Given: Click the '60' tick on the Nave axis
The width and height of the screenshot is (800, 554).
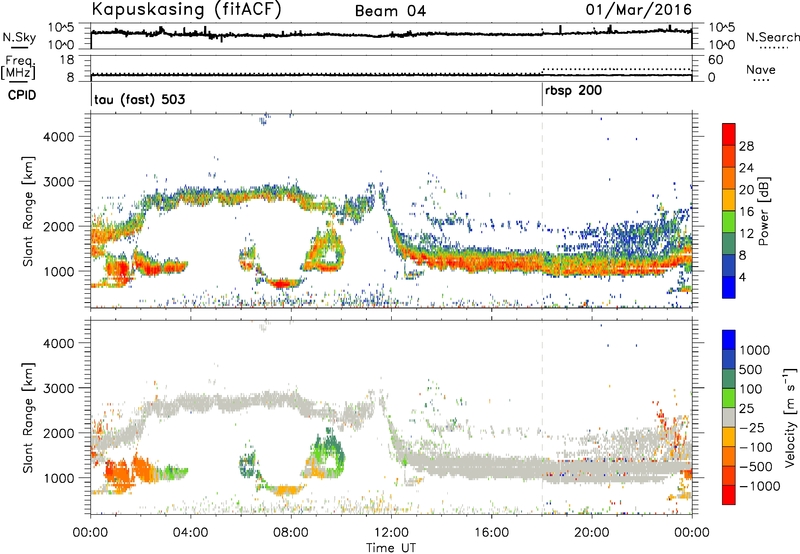Looking at the screenshot, I should [x=716, y=60].
